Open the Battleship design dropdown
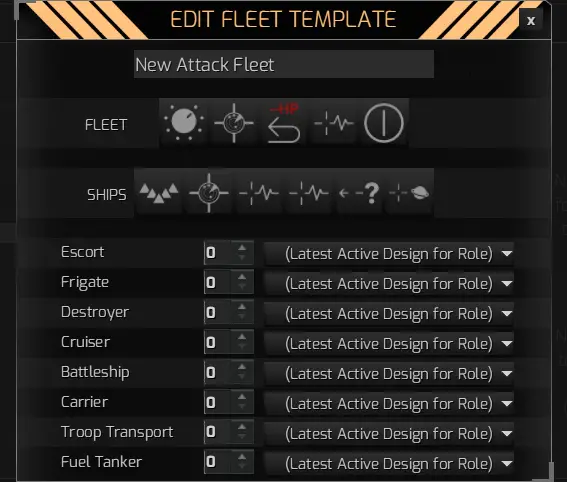Screen dimensions: 567x482 [389, 373]
